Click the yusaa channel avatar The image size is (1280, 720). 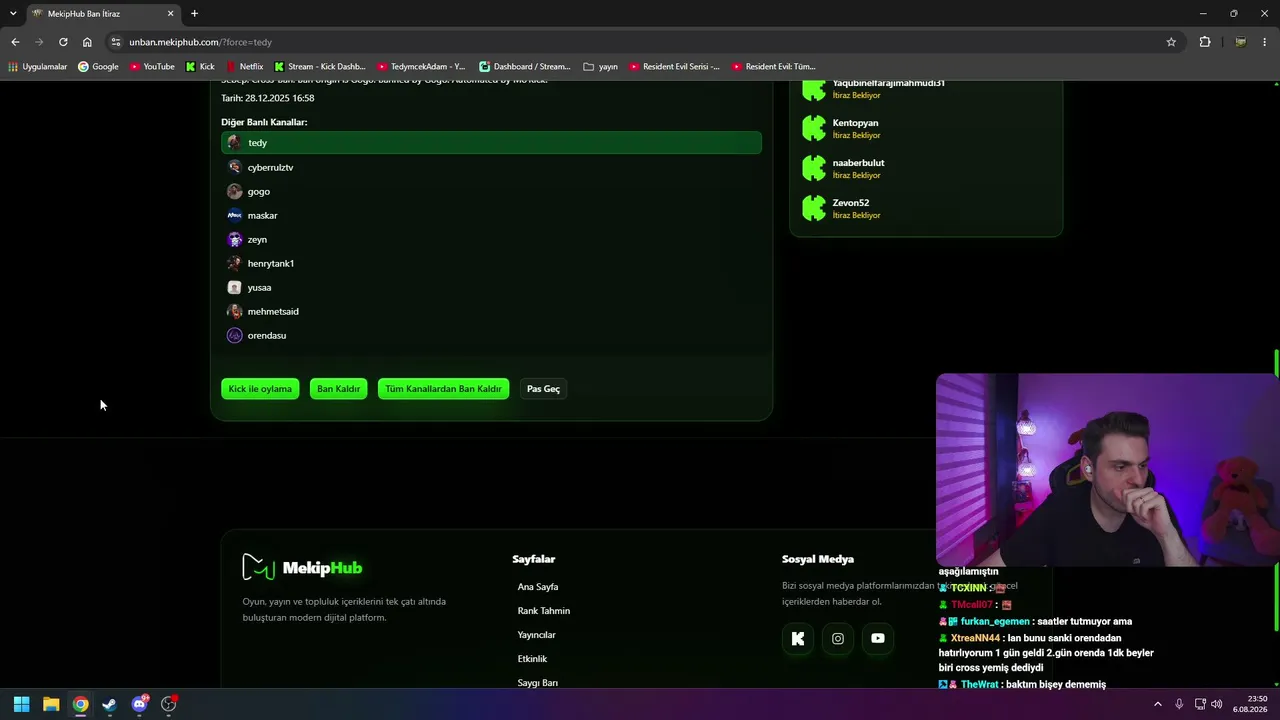[234, 287]
